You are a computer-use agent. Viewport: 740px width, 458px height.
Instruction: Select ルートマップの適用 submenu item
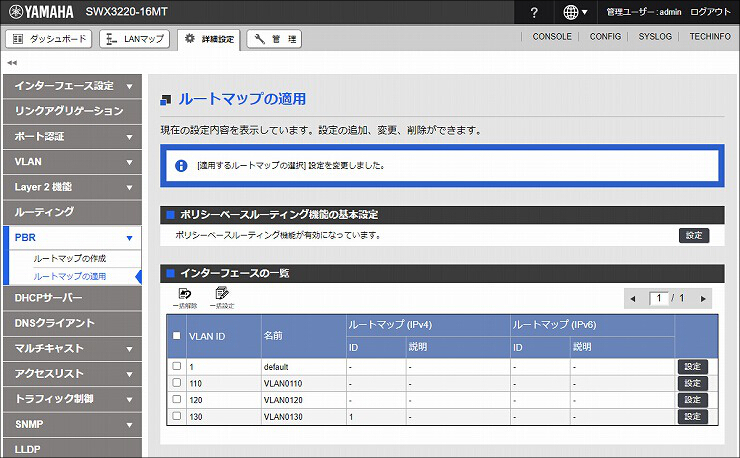pos(70,277)
